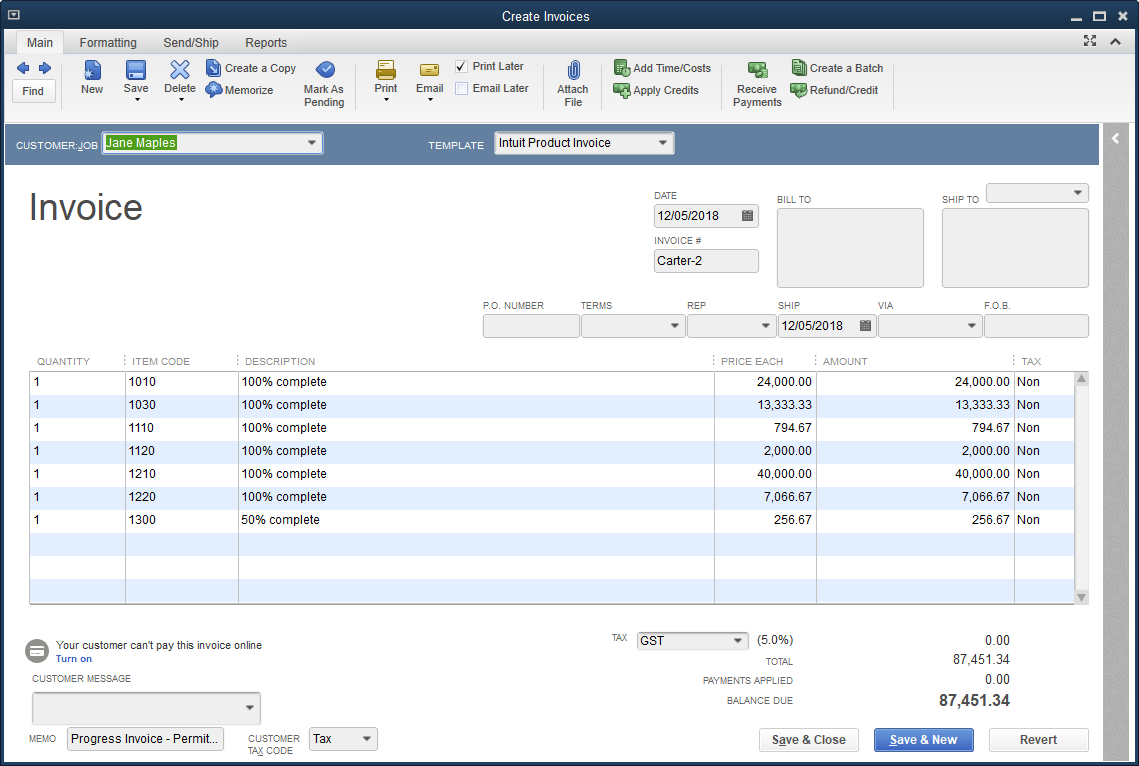This screenshot has width=1139, height=766.
Task: Enable the Email Later checkbox
Action: (x=461, y=88)
